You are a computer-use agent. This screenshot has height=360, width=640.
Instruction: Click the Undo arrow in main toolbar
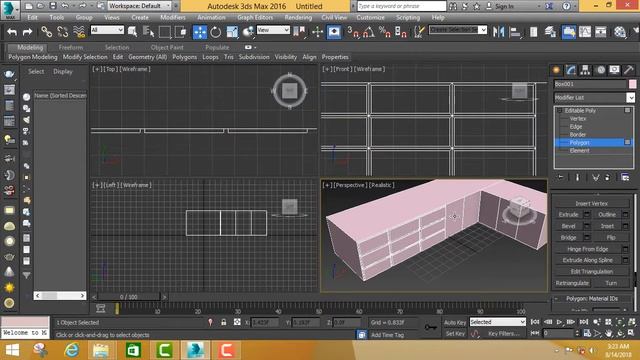[x=12, y=32]
